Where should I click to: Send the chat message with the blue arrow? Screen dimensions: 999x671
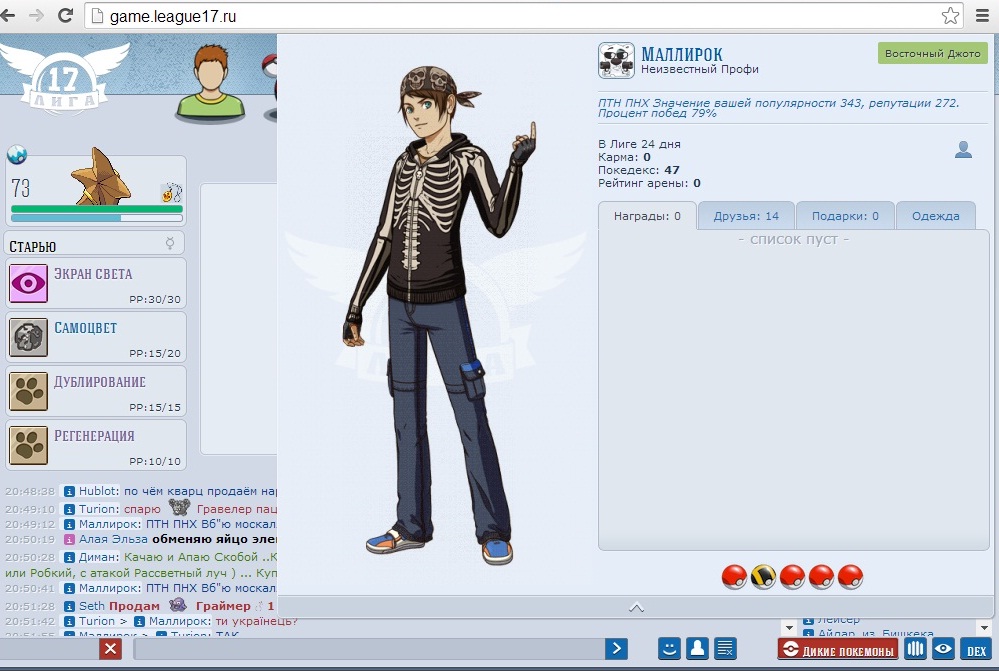(x=616, y=649)
